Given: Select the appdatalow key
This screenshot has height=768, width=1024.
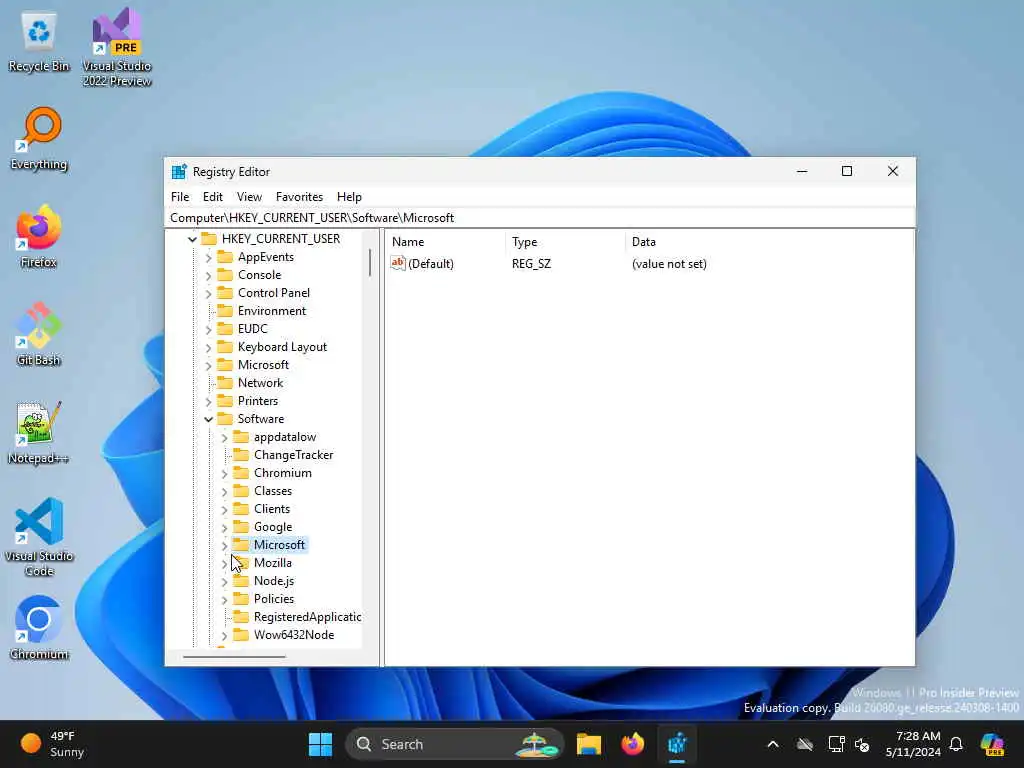Looking at the screenshot, I should click(285, 437).
